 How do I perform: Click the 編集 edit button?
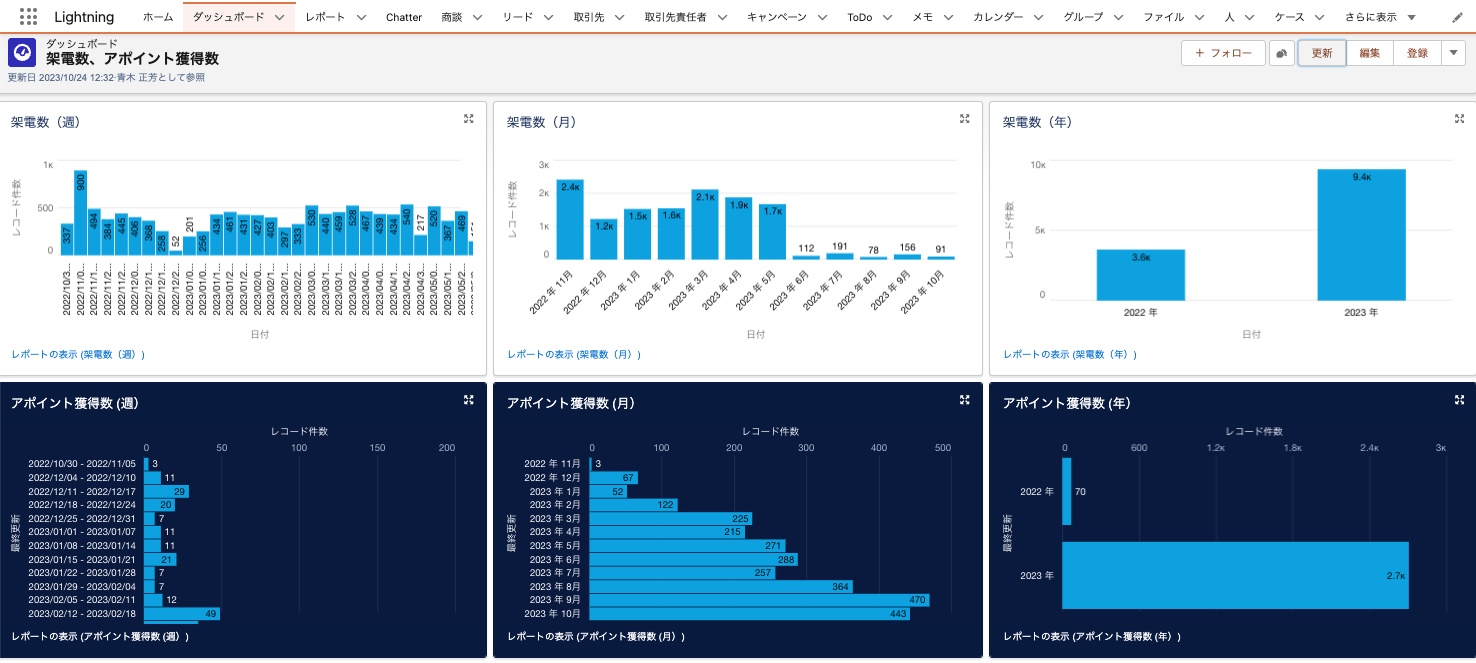click(x=1370, y=53)
